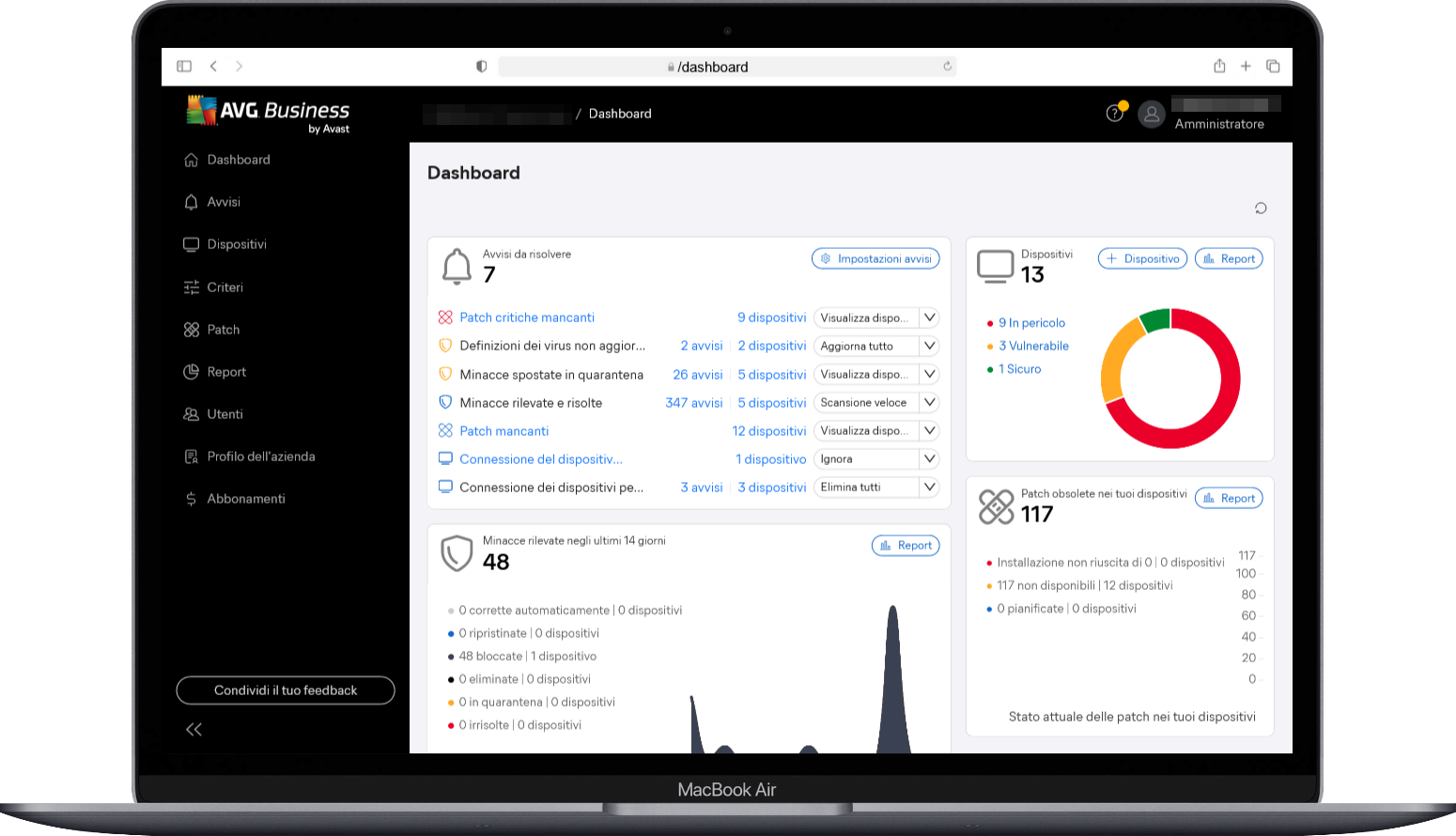Click the refresh dashboard icon

pos(1261,209)
